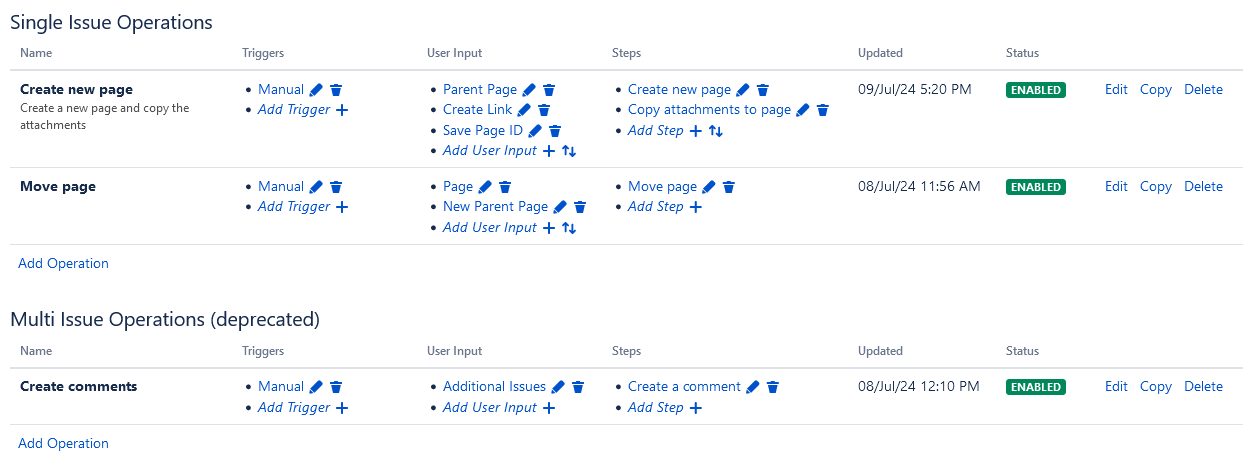Screen dimensions: 1257x468
Task: Click pencil icon next to Save Page ID
Action: coord(535,131)
